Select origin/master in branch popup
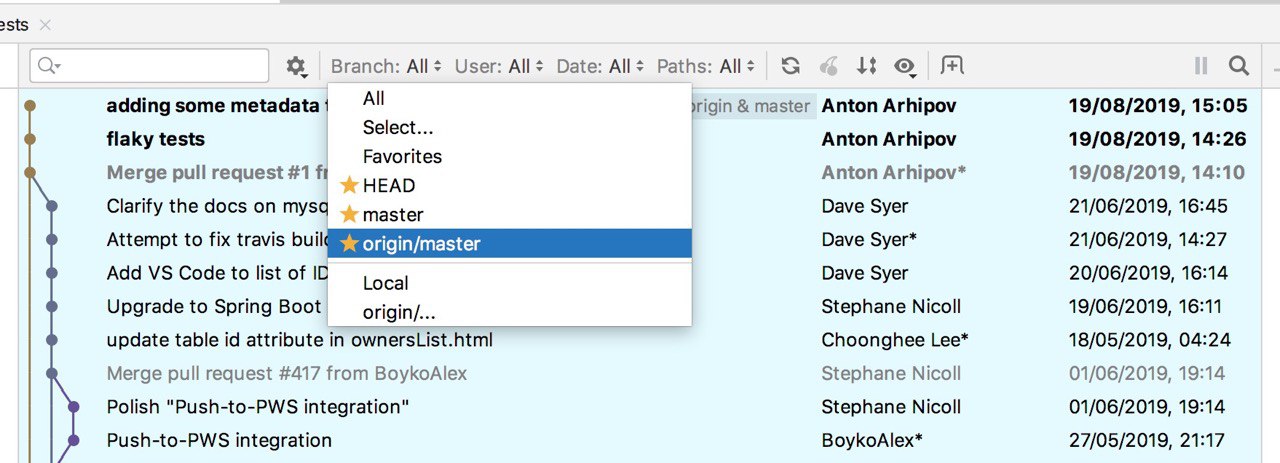1280x463 pixels. point(421,243)
